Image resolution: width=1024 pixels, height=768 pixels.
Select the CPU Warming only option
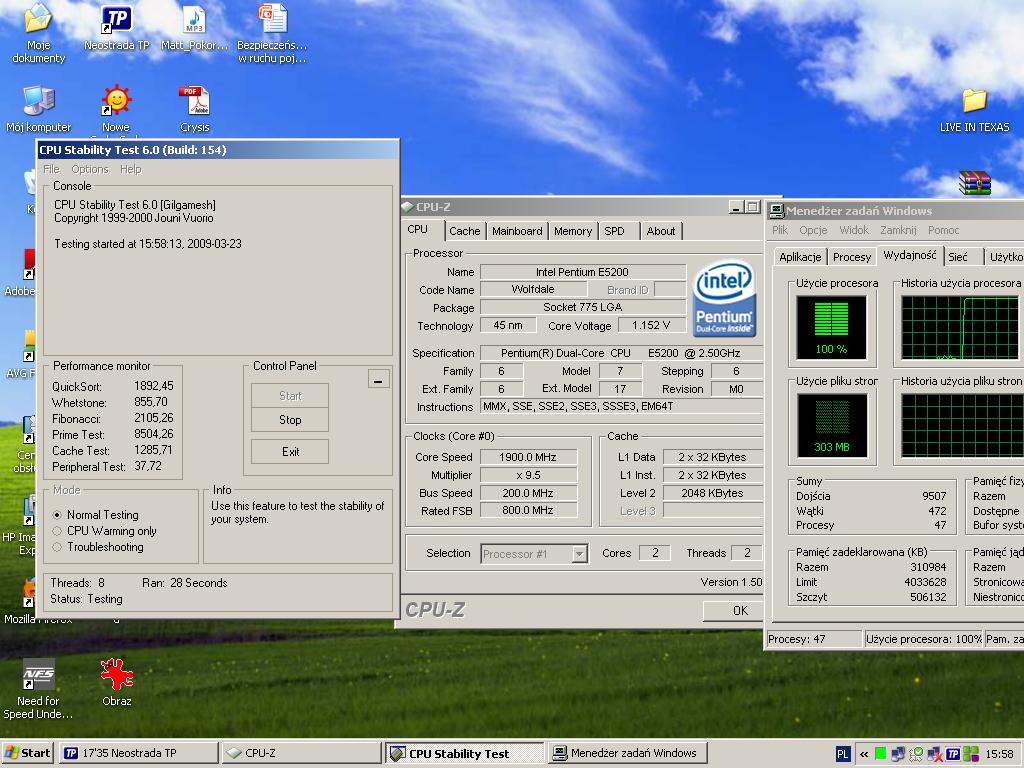pos(58,531)
